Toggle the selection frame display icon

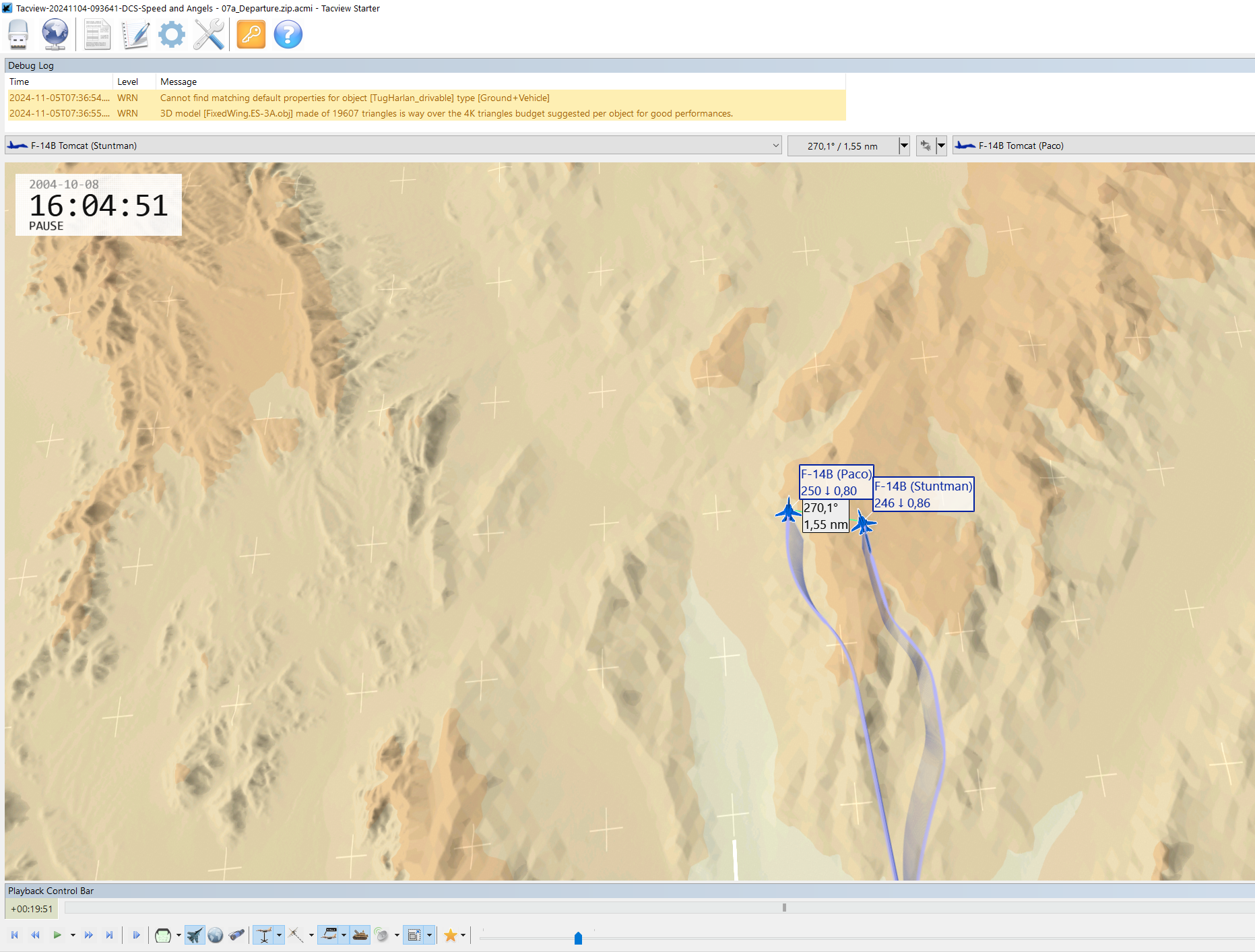(x=414, y=935)
